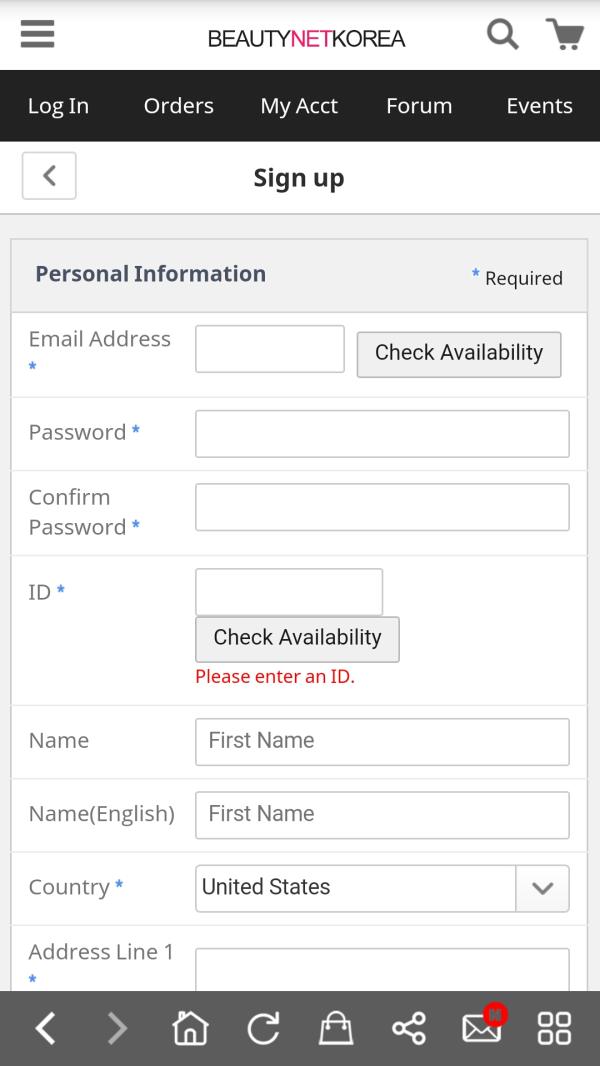Check Availability for the ID field
Image resolution: width=600 pixels, height=1066 pixels.
tap(298, 639)
